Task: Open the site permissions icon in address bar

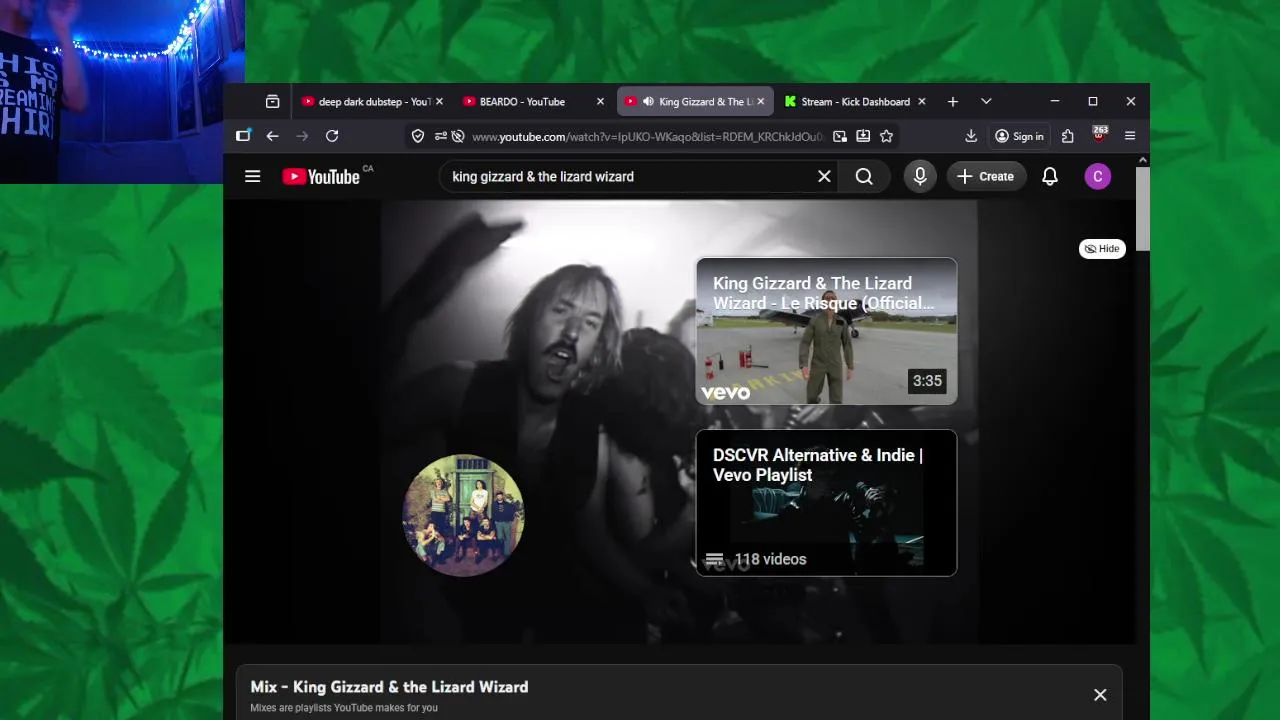Action: point(439,136)
